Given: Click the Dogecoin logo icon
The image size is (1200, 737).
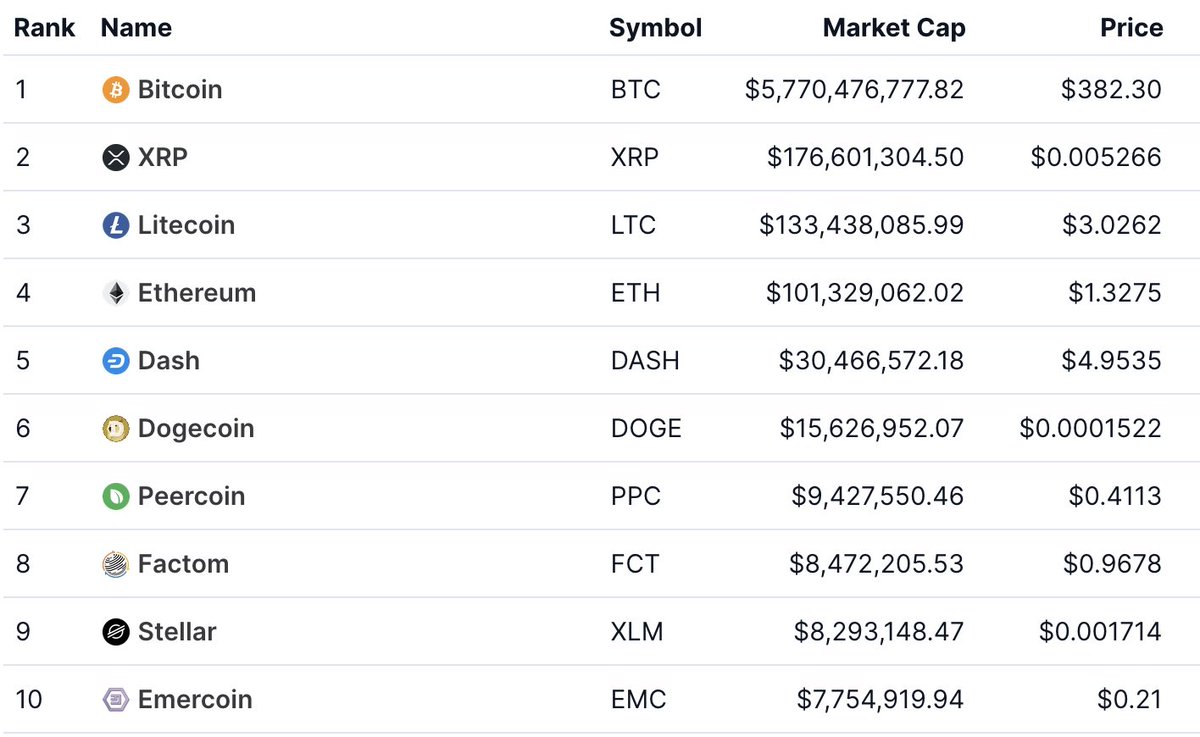Looking at the screenshot, I should point(116,429).
